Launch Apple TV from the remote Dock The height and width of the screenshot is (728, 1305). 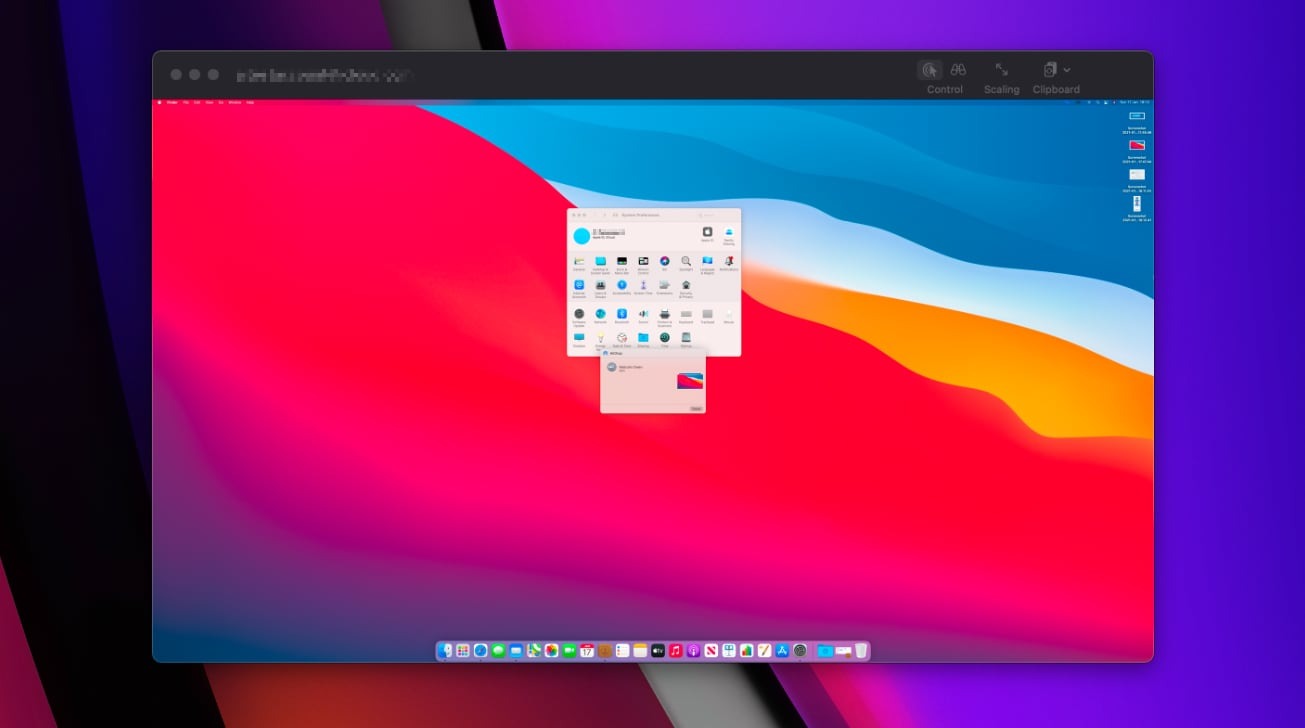click(x=658, y=651)
